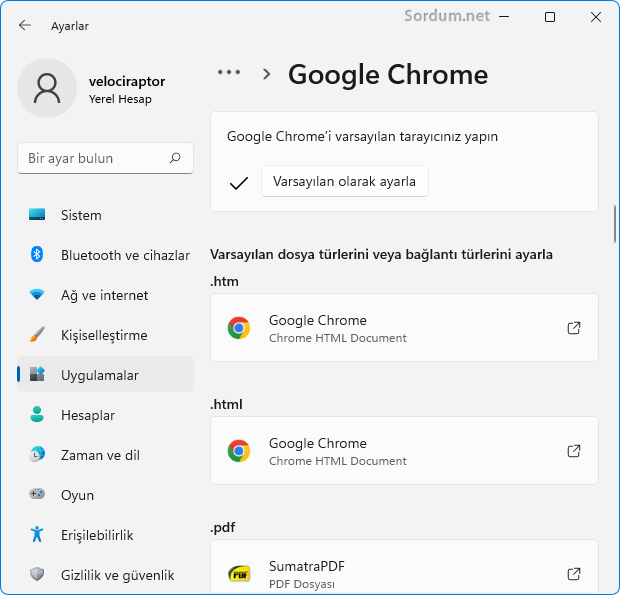620x595 pixels.
Task: Click the Gizlilik shield icon
Action: (x=37, y=574)
